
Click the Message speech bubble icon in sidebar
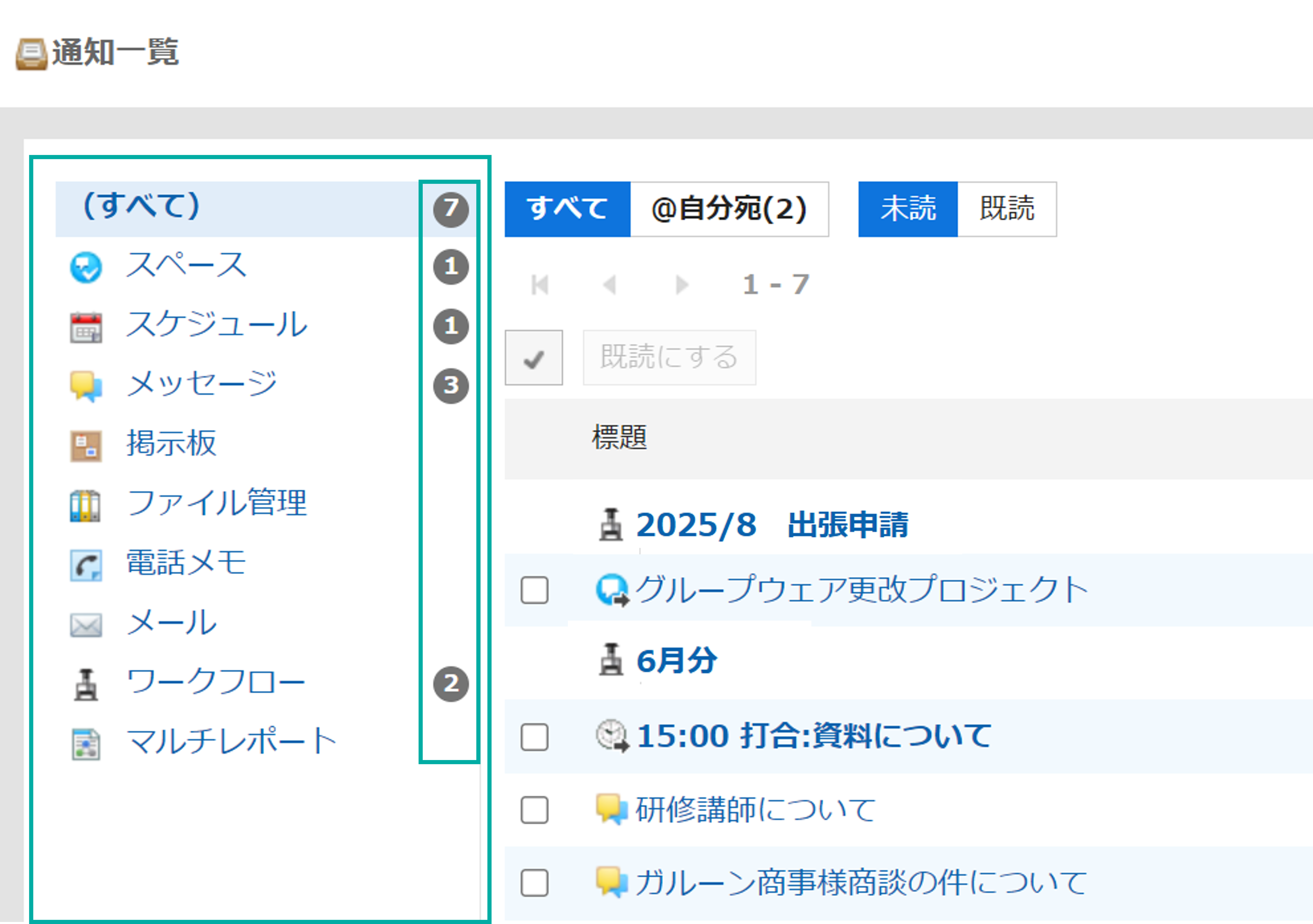(86, 386)
